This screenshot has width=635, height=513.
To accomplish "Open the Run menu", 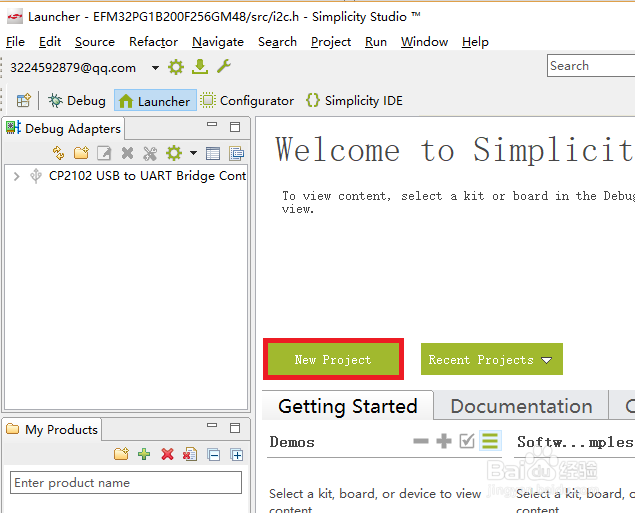I will [x=376, y=42].
